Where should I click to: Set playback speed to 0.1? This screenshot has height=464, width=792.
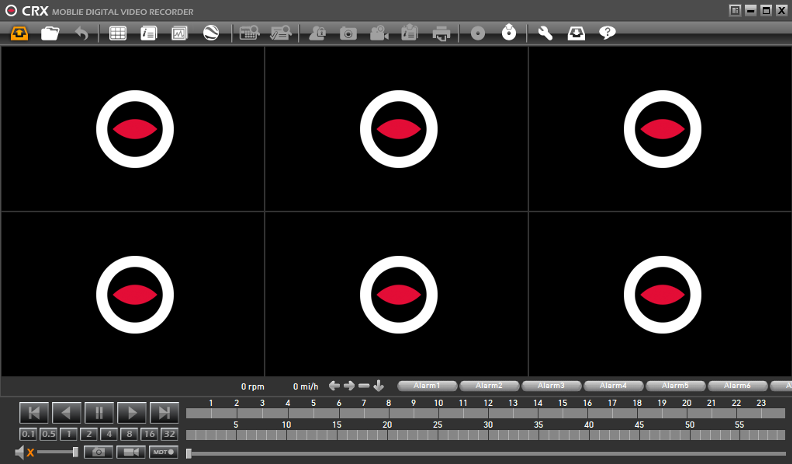[x=28, y=434]
